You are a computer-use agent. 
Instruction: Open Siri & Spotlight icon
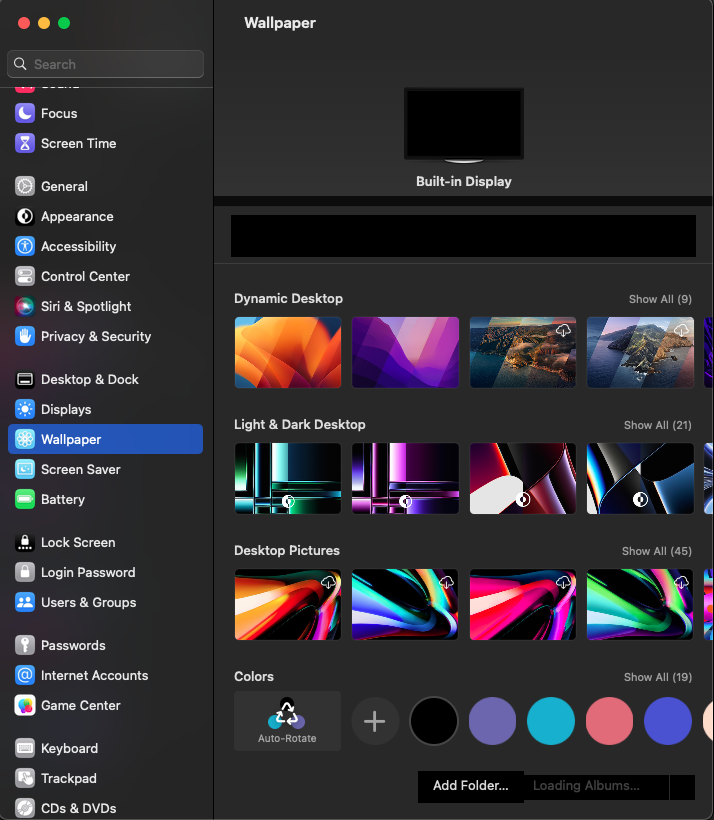[25, 307]
